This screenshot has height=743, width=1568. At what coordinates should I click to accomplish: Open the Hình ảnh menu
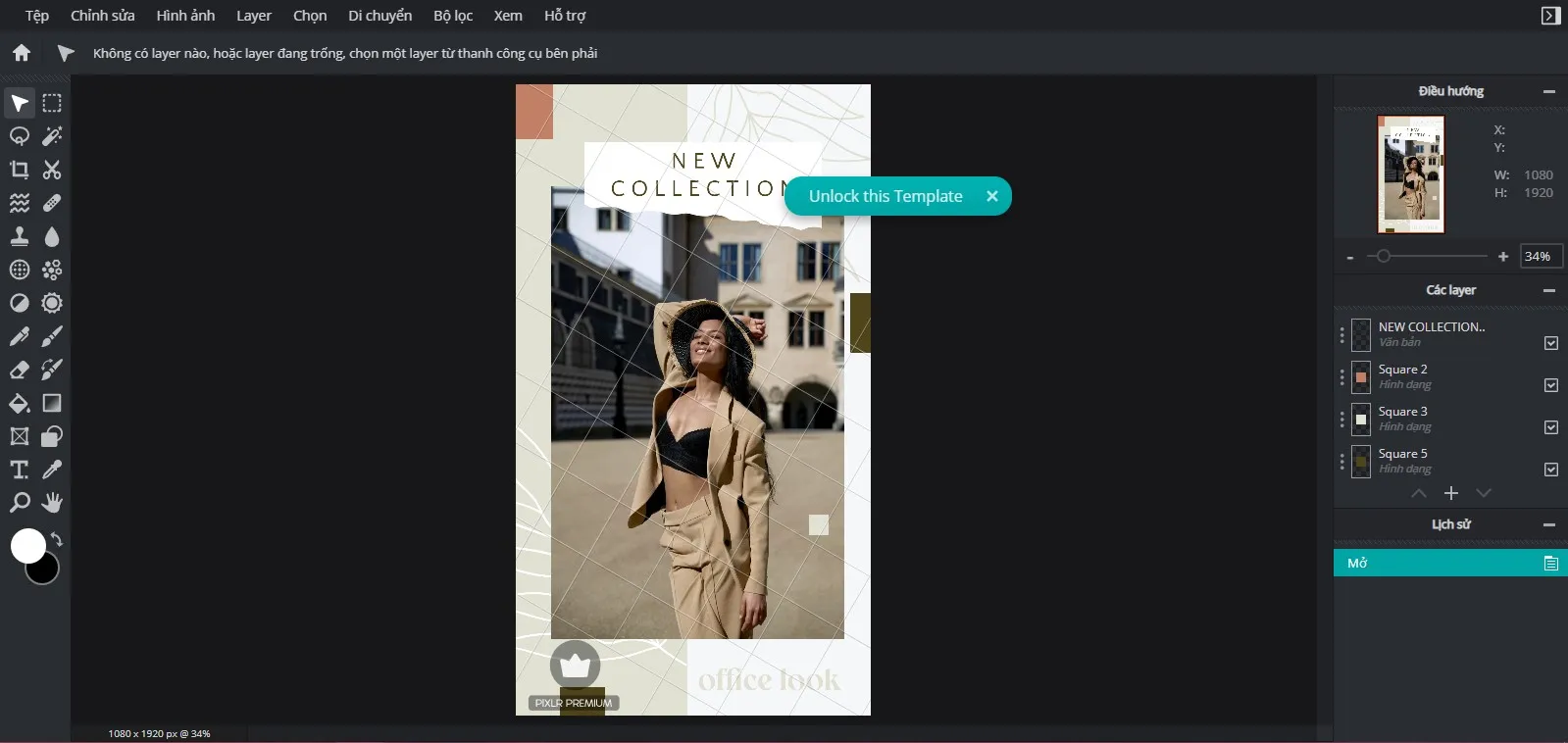coord(185,16)
